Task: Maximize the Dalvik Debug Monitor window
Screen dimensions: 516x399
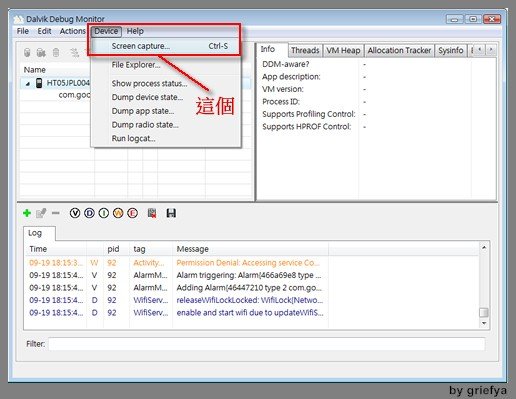Action: (x=473, y=19)
